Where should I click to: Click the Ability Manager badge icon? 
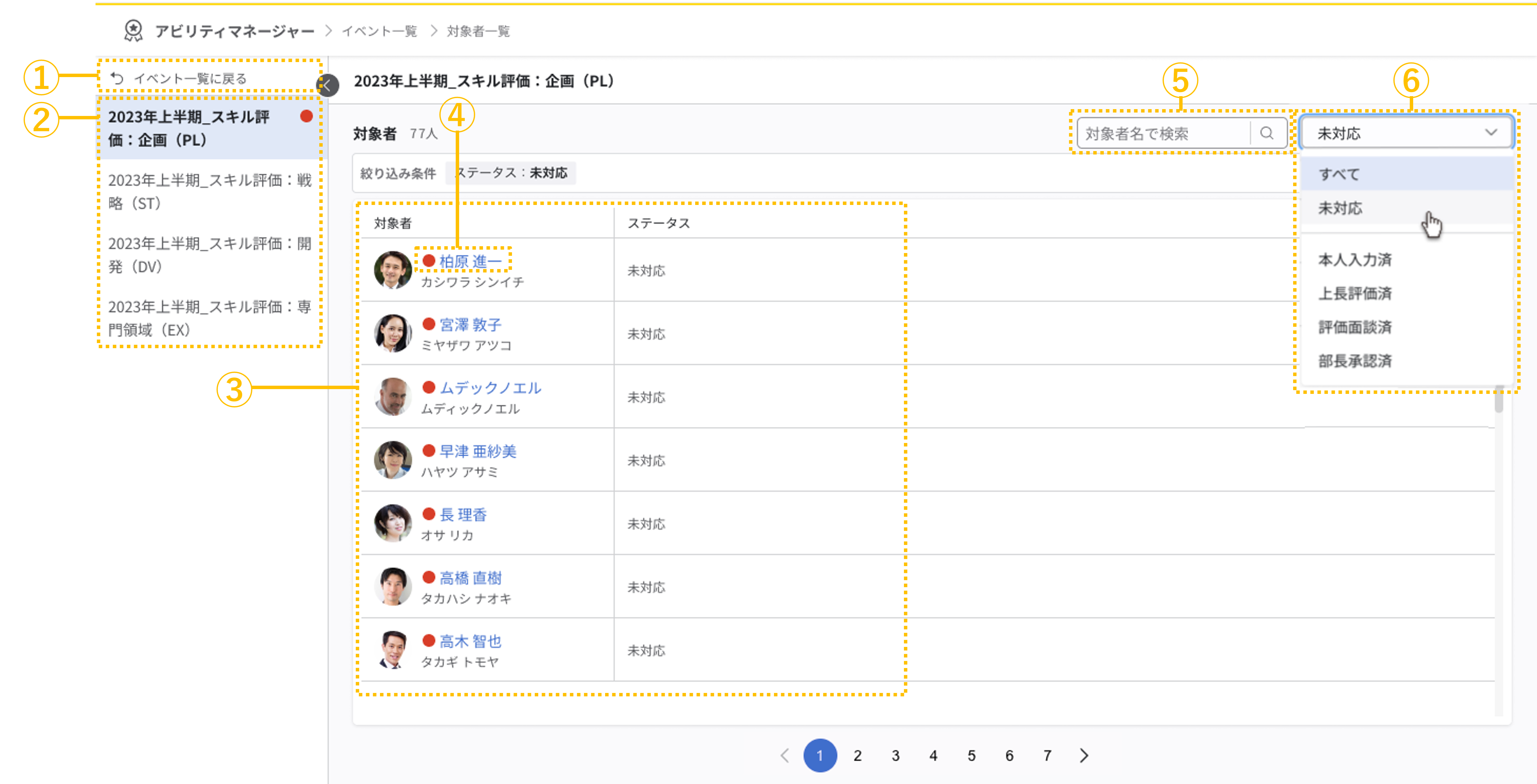click(x=133, y=30)
